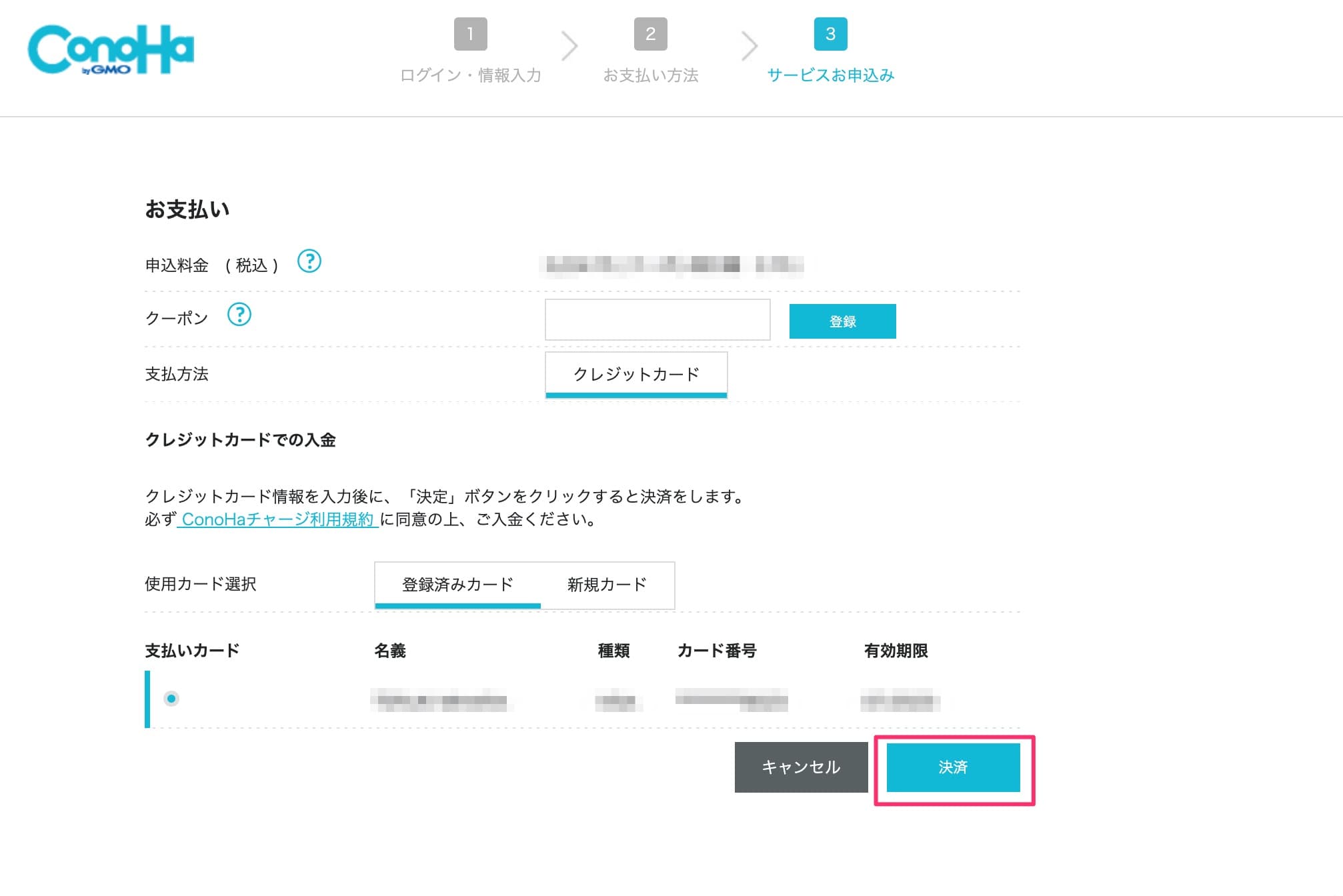This screenshot has width=1343, height=896.
Task: Click the ConoHa by GMO logo
Action: click(x=111, y=49)
